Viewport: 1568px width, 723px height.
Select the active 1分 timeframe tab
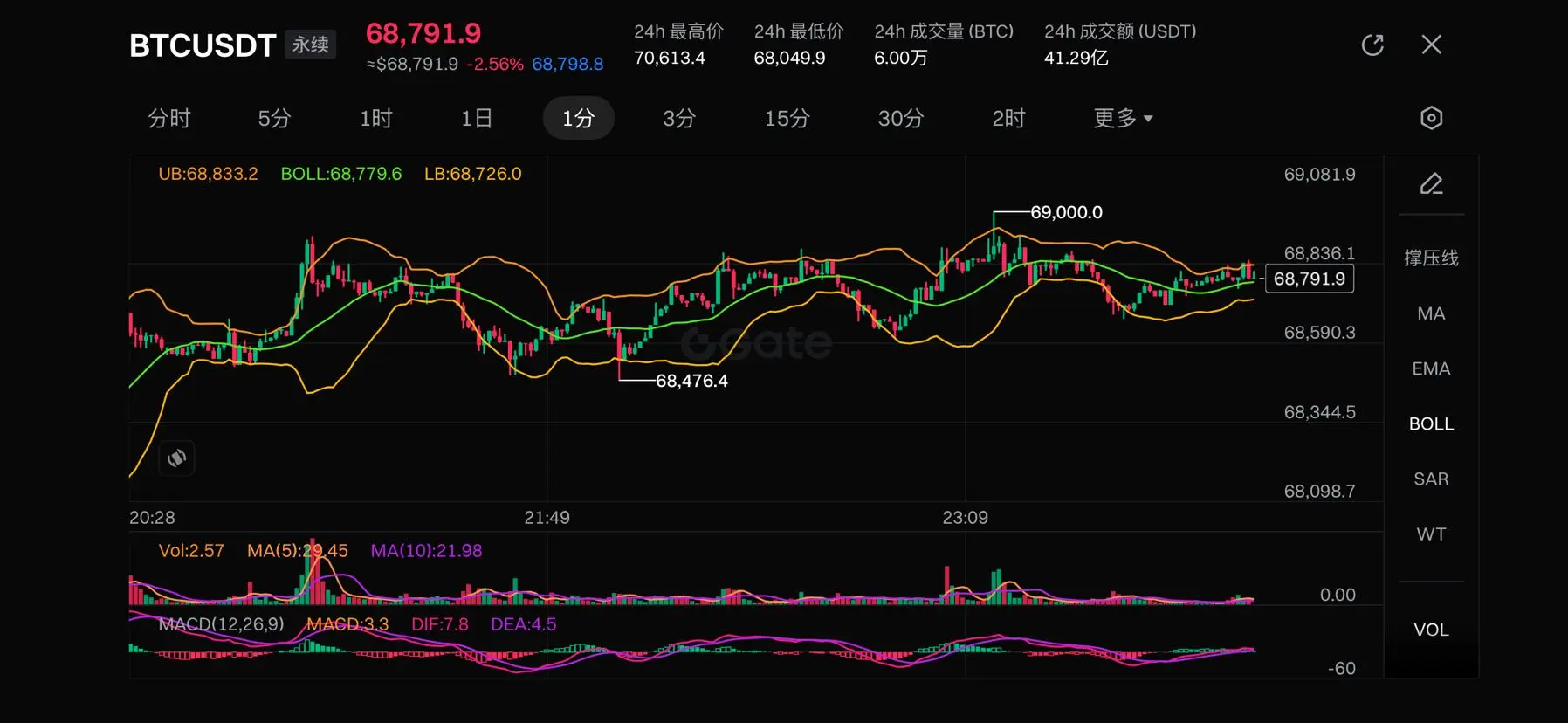tap(578, 118)
